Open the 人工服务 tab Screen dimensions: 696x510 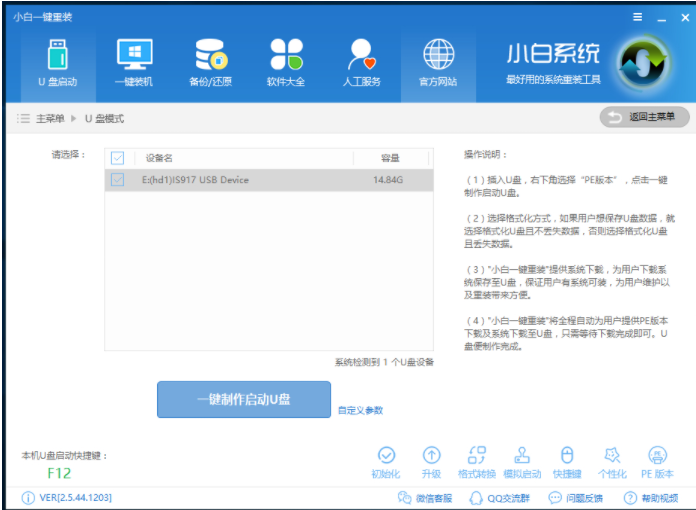click(x=362, y=64)
